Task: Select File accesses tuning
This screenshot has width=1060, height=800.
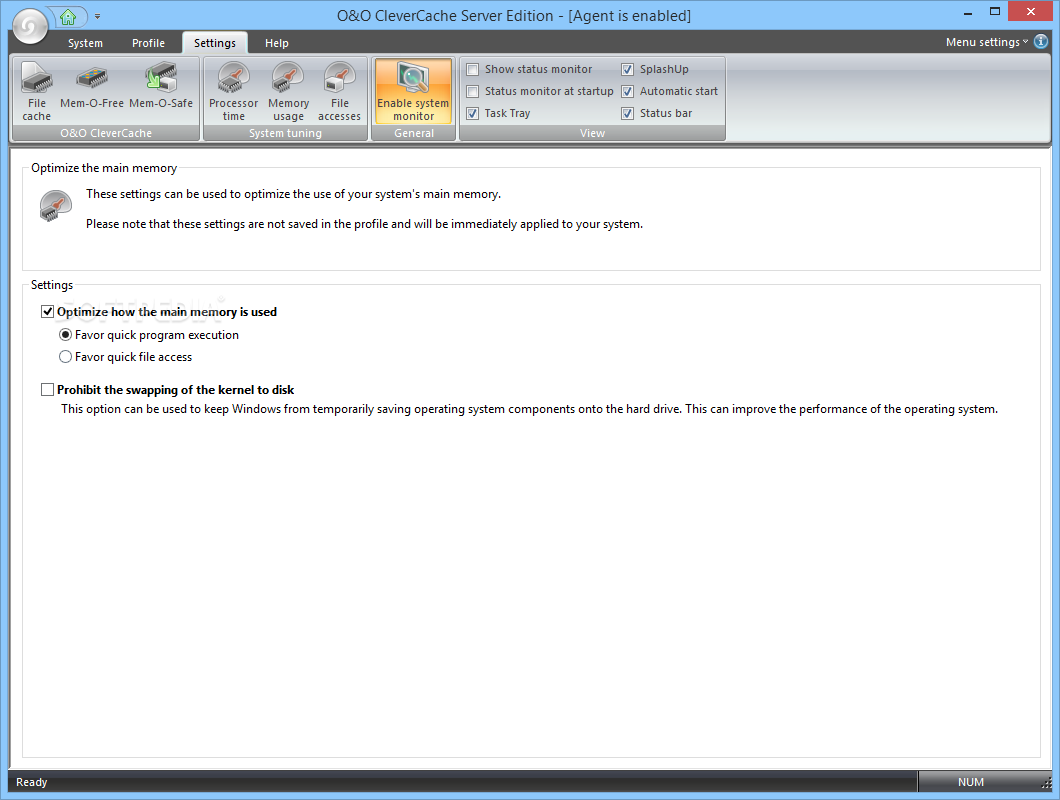Action: [339, 92]
